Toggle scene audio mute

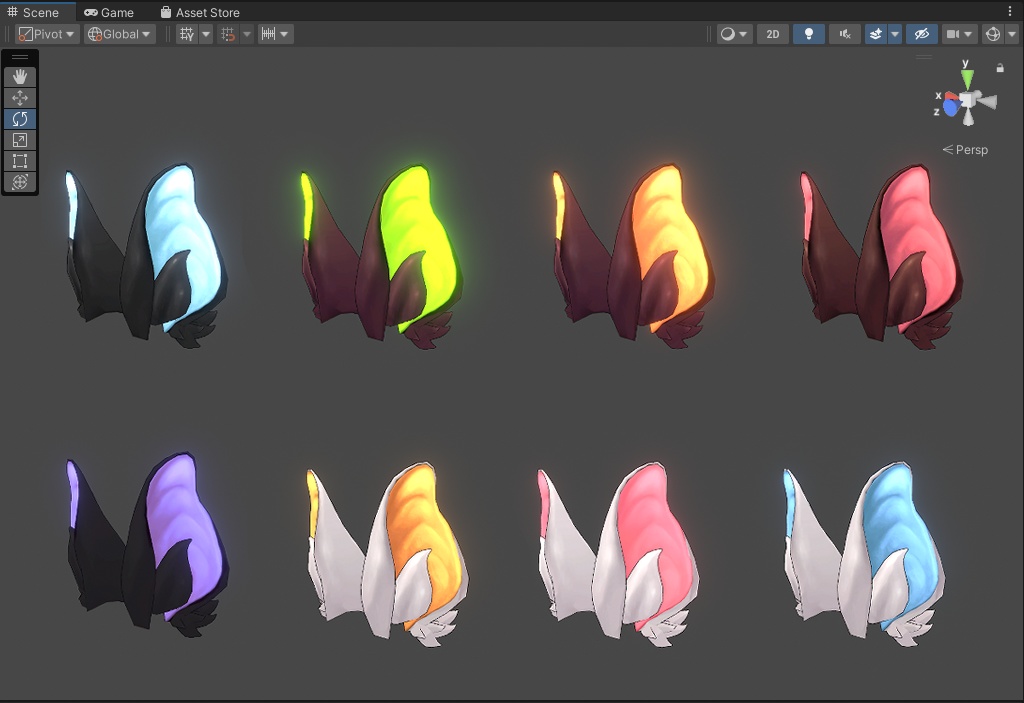(845, 33)
